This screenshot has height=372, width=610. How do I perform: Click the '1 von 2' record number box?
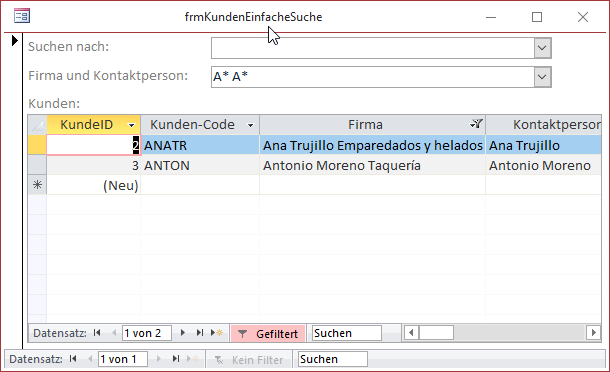147,333
